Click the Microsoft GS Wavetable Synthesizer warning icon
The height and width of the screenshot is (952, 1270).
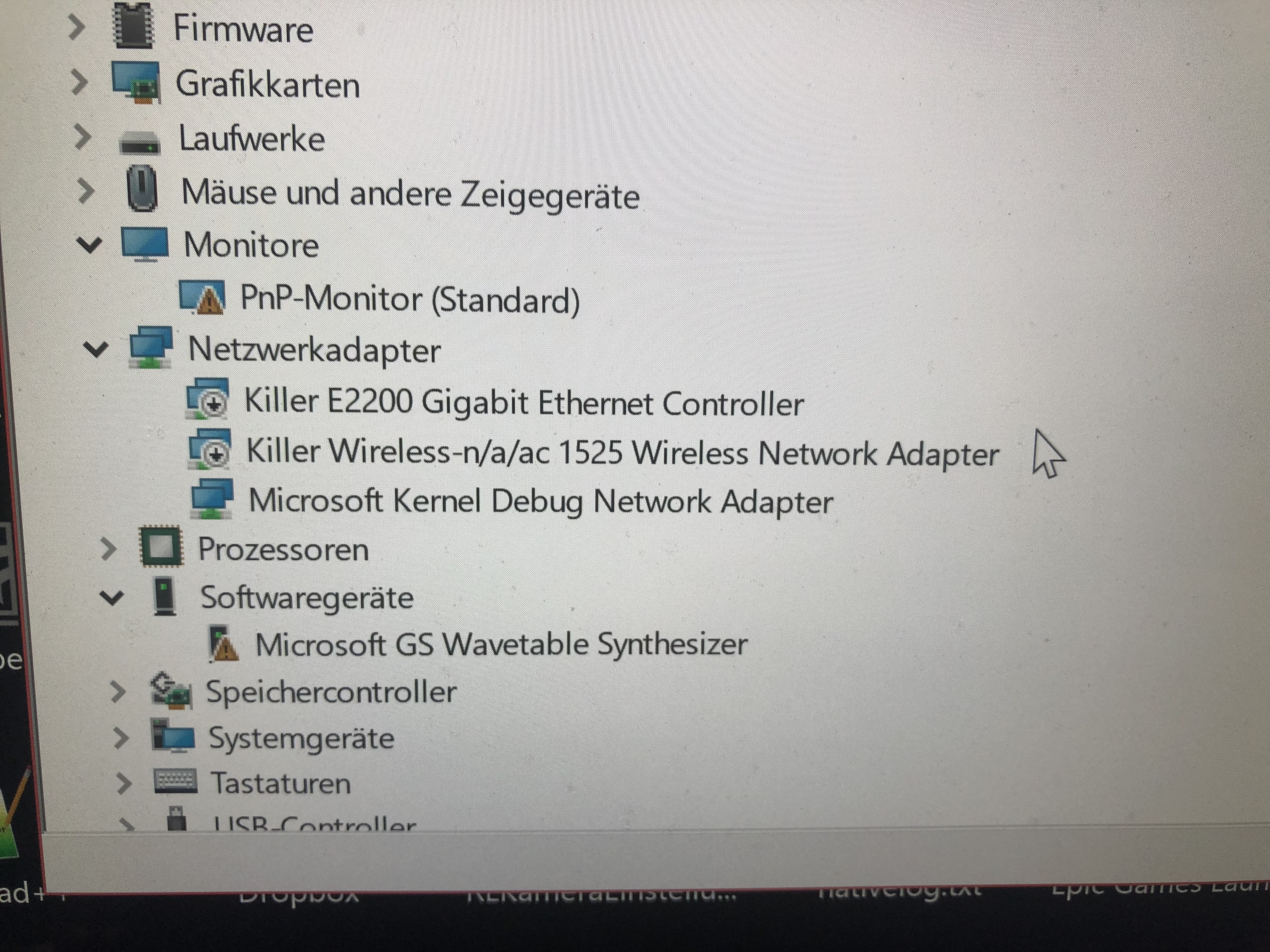click(223, 643)
